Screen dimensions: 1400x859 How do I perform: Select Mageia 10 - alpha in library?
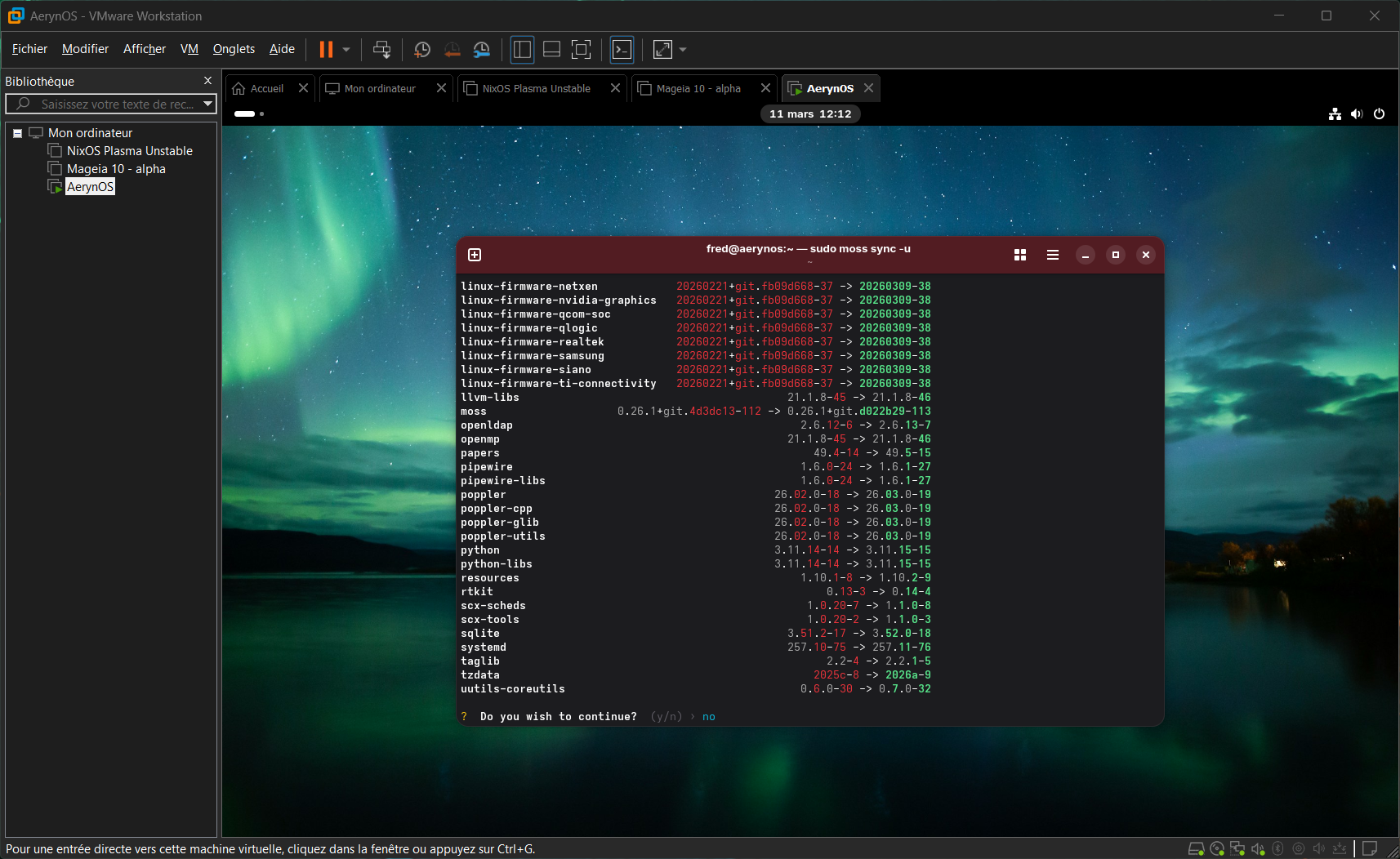pyautogui.click(x=116, y=169)
